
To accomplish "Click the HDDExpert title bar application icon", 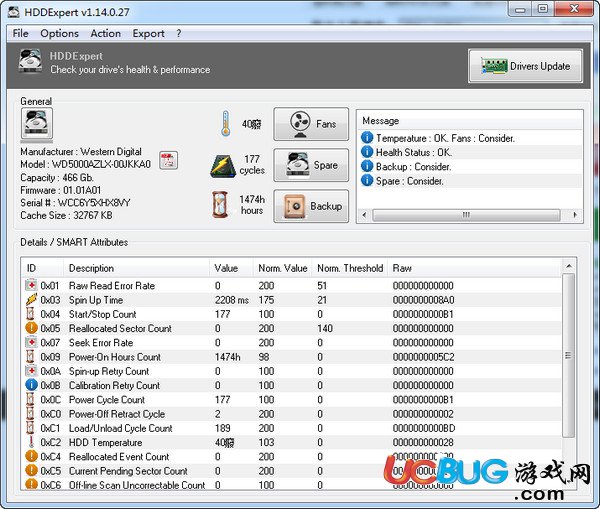I will coord(13,12).
